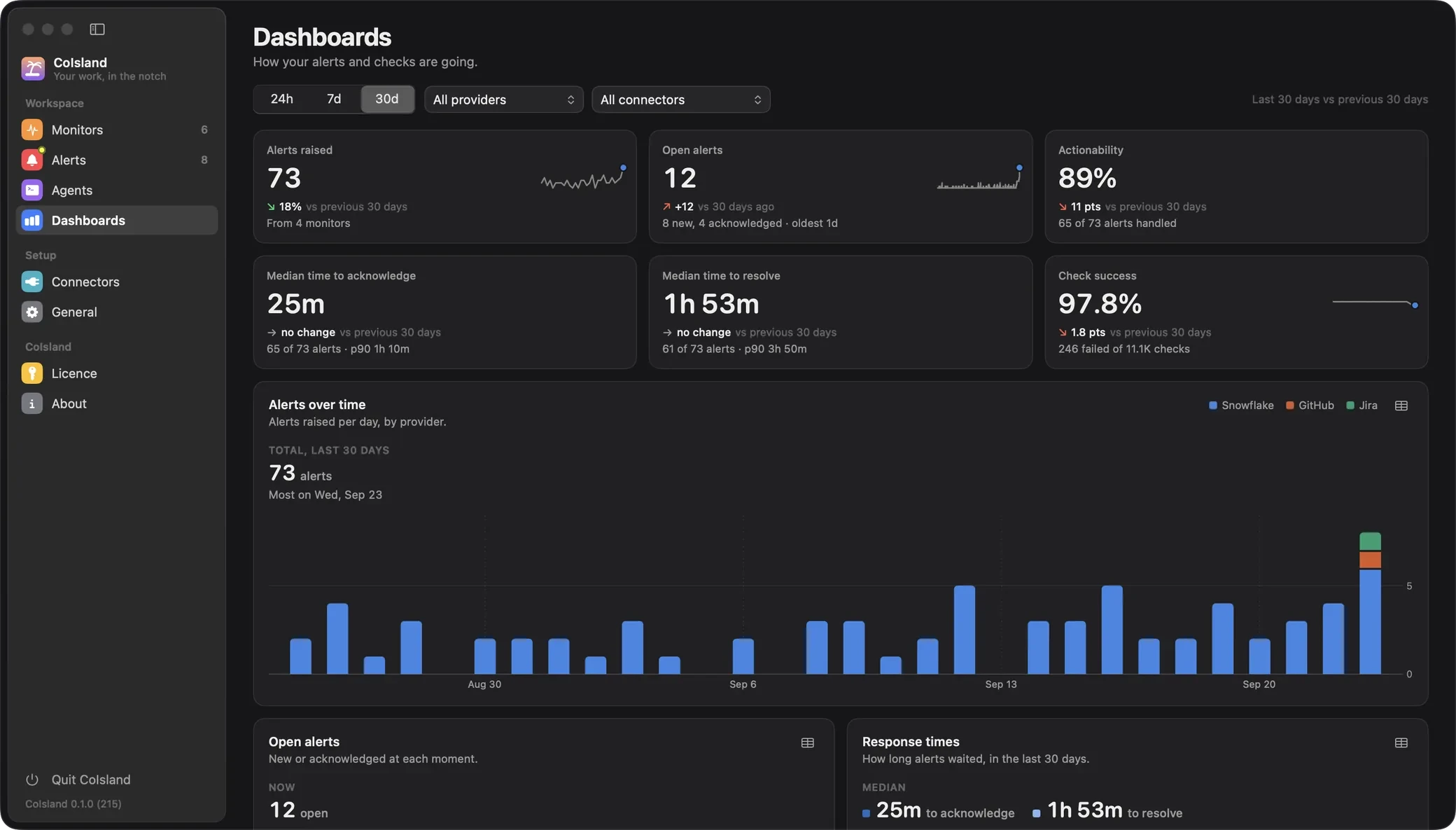
Task: Click the Open alerts sparkline
Action: [980, 177]
